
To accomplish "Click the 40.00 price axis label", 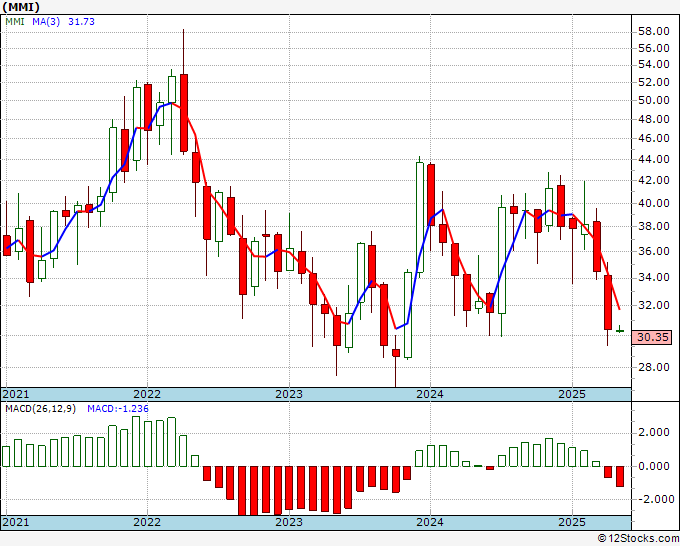I will click(x=654, y=203).
